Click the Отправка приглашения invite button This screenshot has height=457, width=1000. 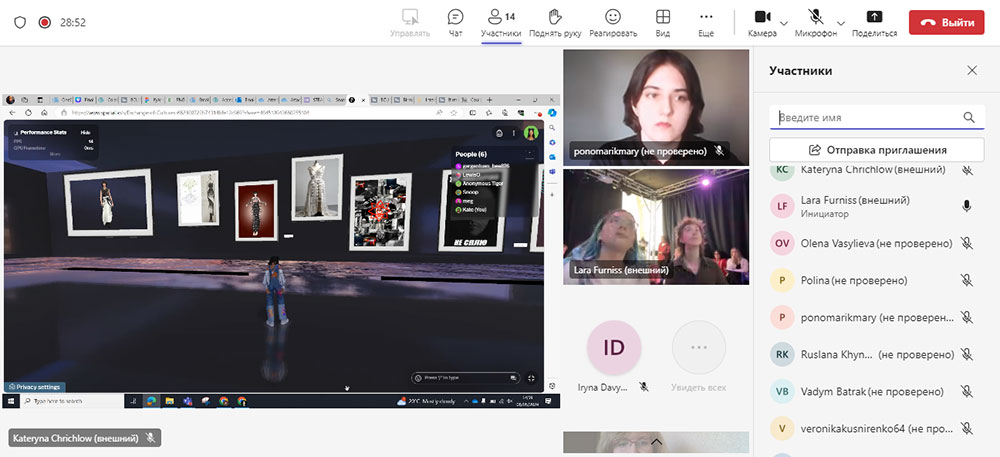tap(876, 150)
